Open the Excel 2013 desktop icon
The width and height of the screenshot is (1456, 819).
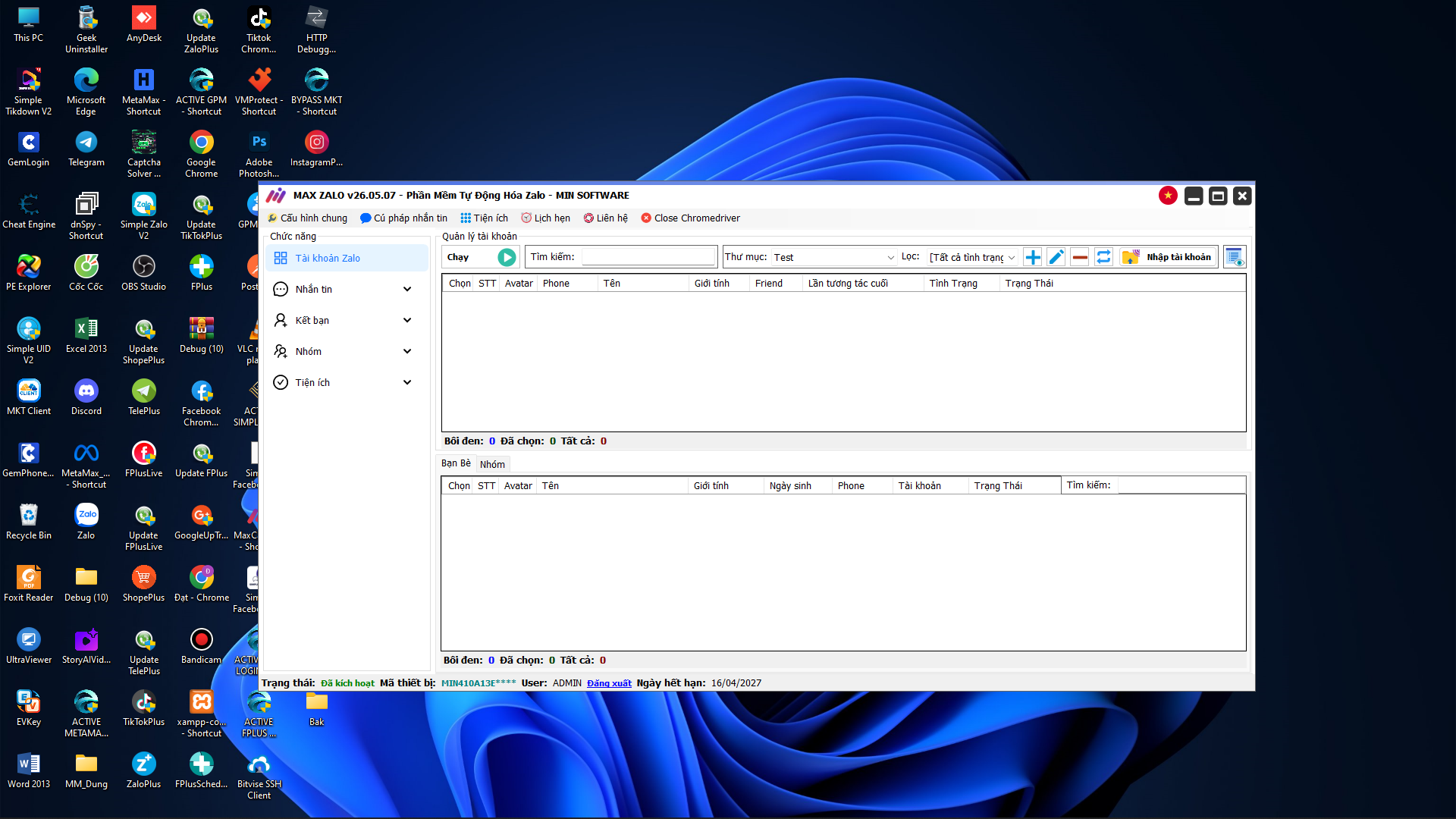pyautogui.click(x=86, y=335)
